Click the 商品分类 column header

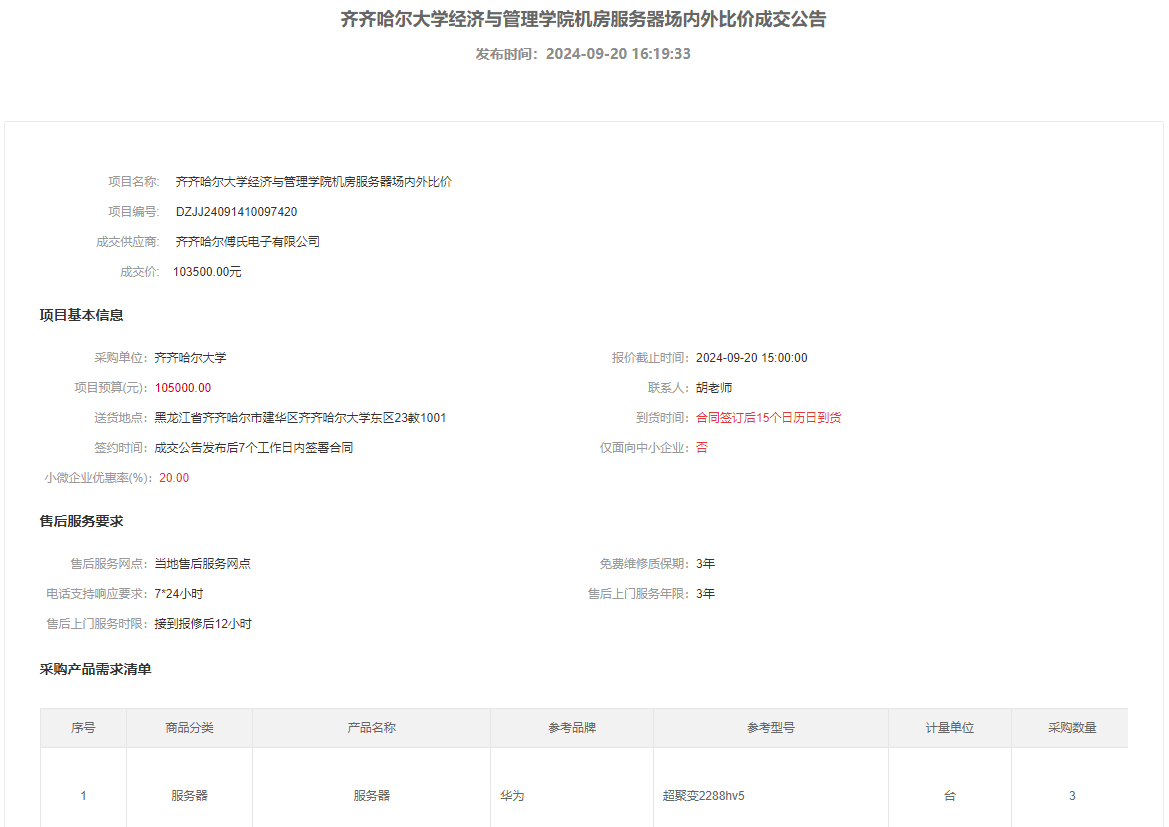tap(189, 728)
